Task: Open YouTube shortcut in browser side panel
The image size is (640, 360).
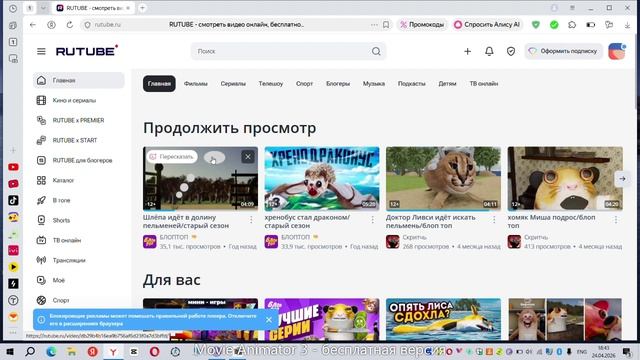Action: click(x=13, y=167)
